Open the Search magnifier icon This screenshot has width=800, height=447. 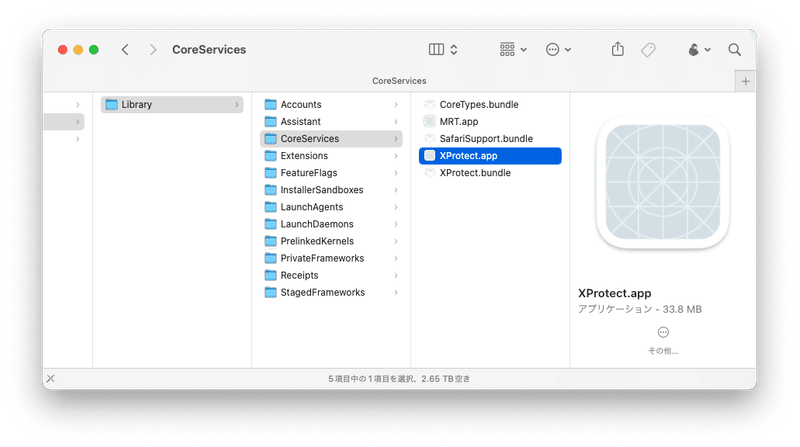734,49
